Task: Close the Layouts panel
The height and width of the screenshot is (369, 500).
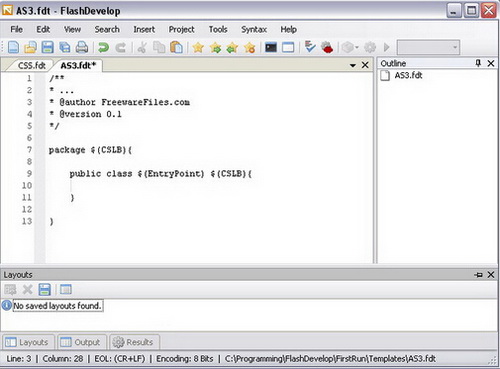Action: point(491,275)
